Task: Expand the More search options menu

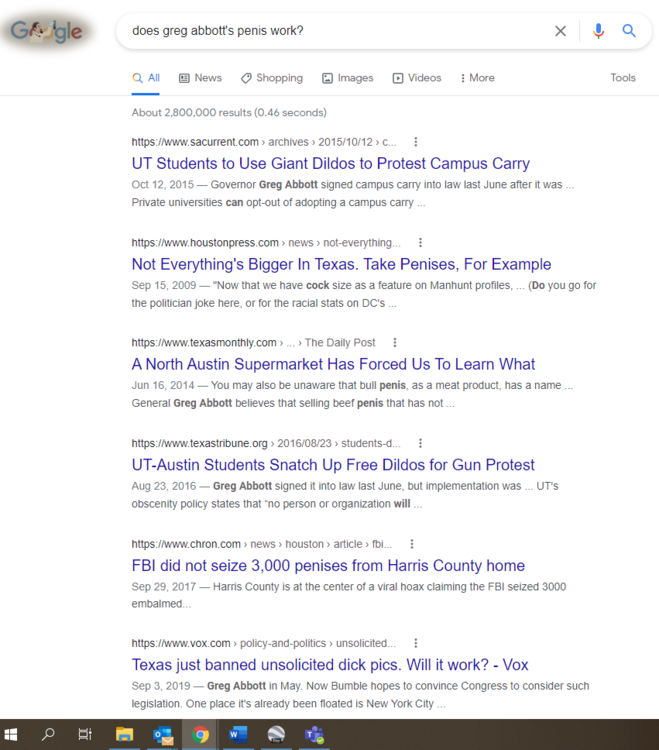Action: pyautogui.click(x=477, y=78)
